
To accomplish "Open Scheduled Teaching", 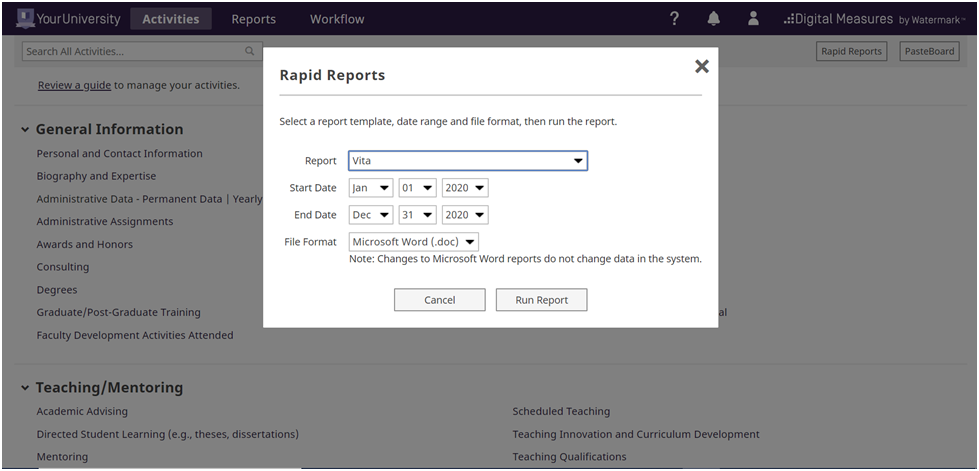I will (x=561, y=411).
